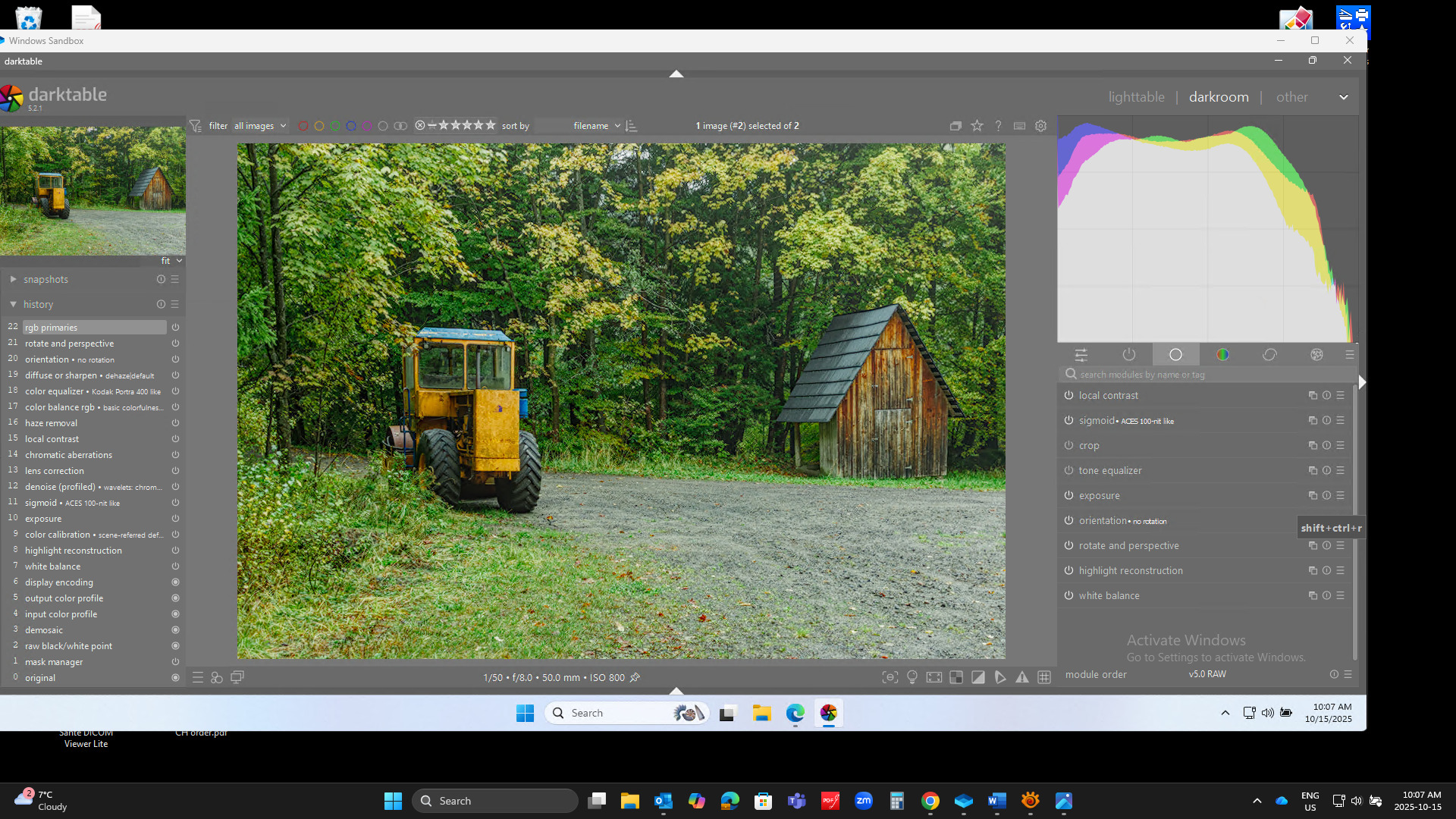The width and height of the screenshot is (1456, 819).
Task: Select lens correction in history list
Action: coord(55,471)
